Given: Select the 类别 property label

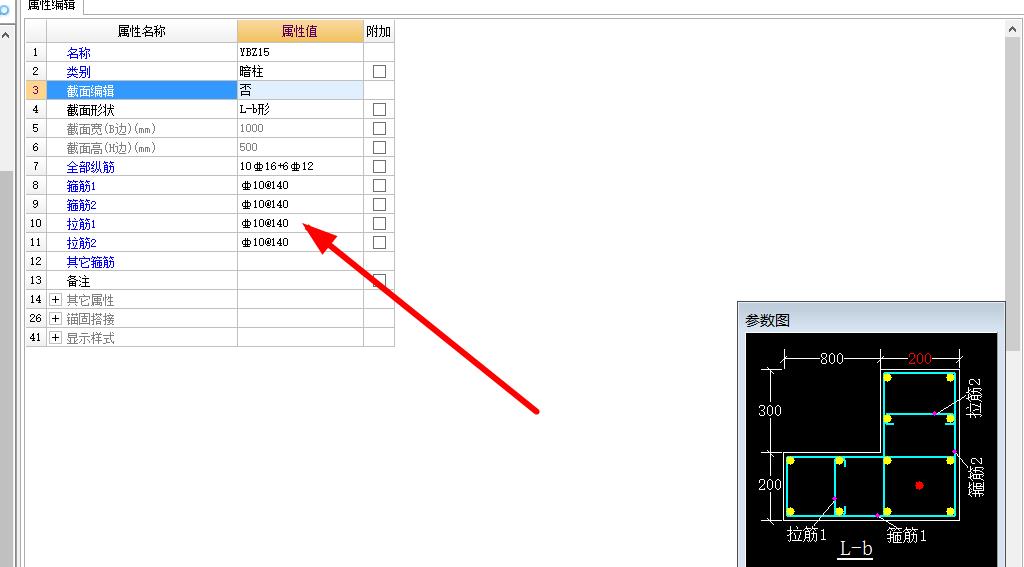Looking at the screenshot, I should click(78, 72).
